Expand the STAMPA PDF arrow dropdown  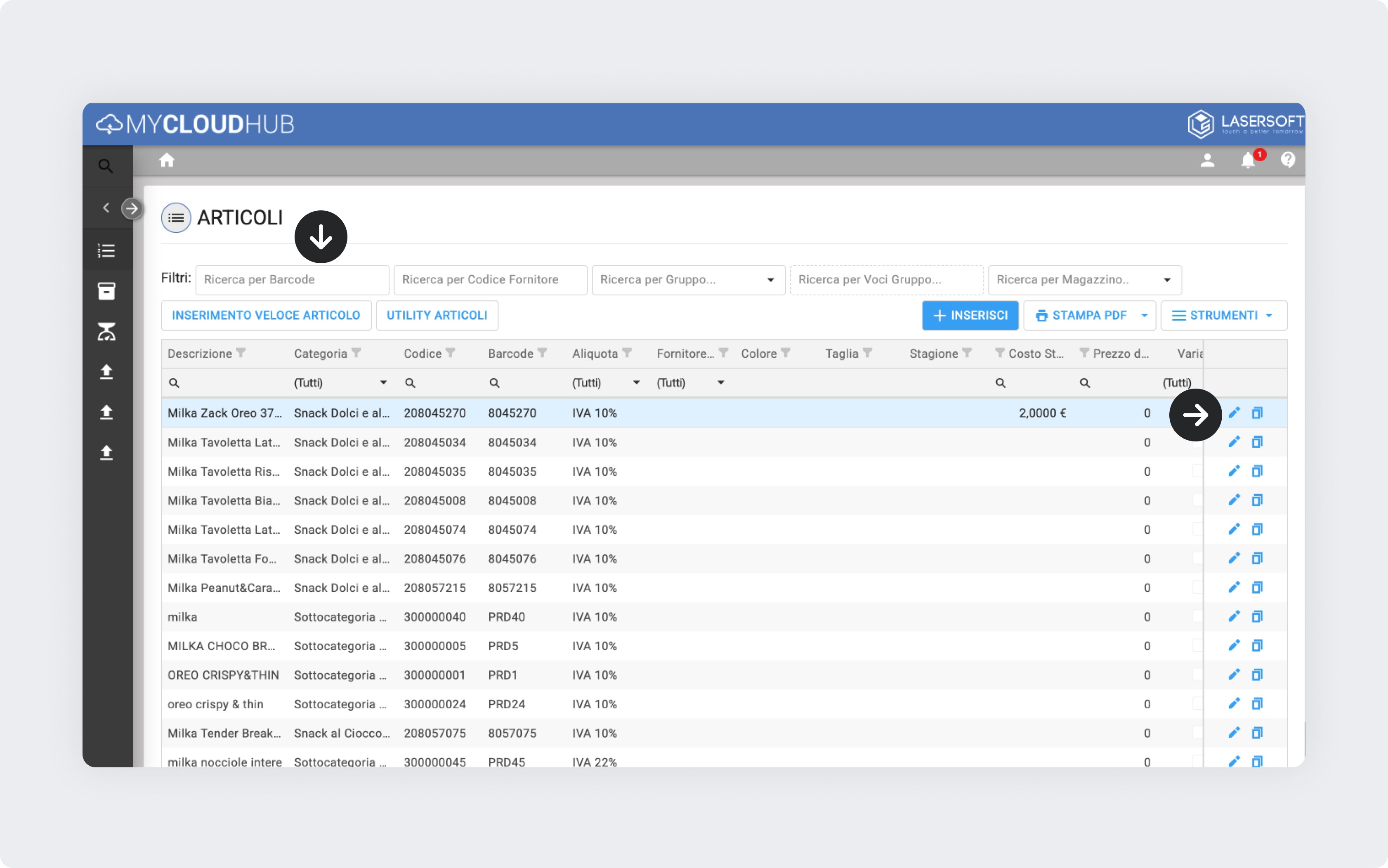click(1144, 316)
